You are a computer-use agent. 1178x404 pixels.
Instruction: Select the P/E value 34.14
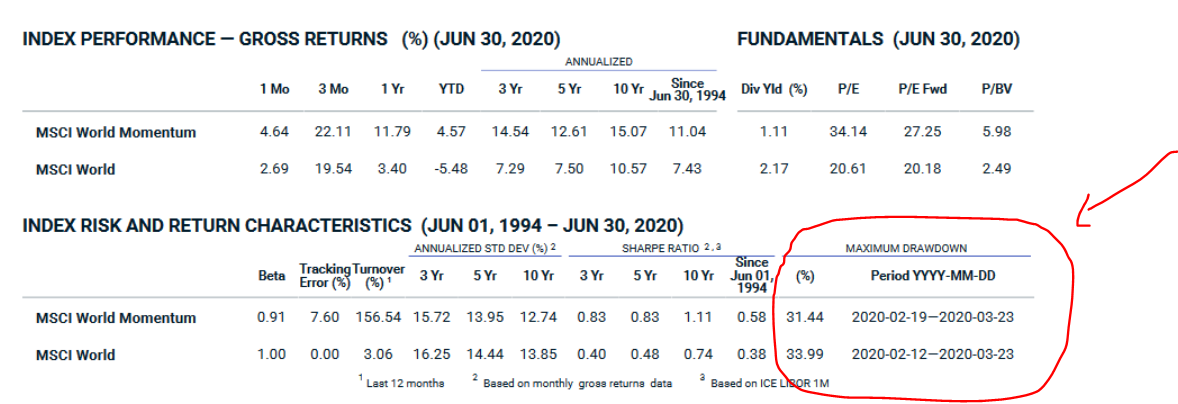(847, 132)
